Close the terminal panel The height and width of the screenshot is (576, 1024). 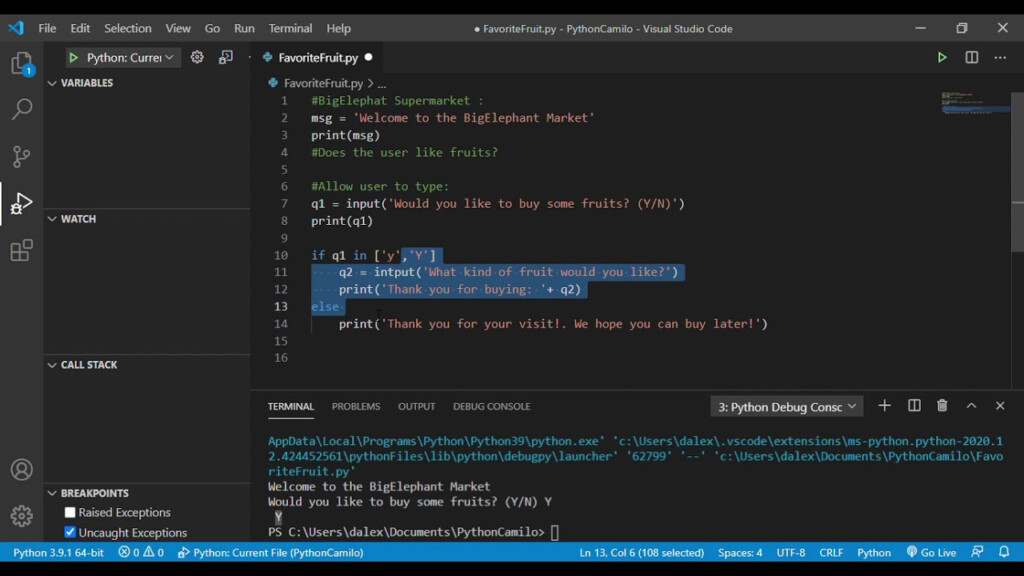(1000, 406)
